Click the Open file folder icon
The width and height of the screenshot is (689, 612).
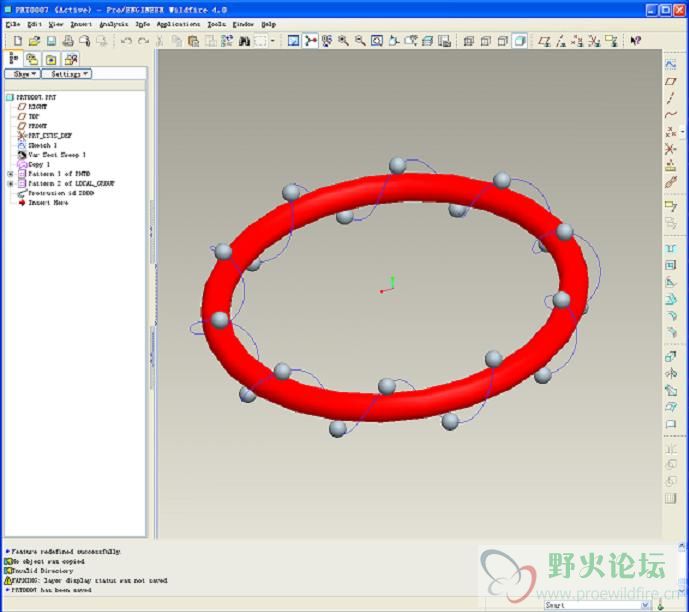coord(34,41)
